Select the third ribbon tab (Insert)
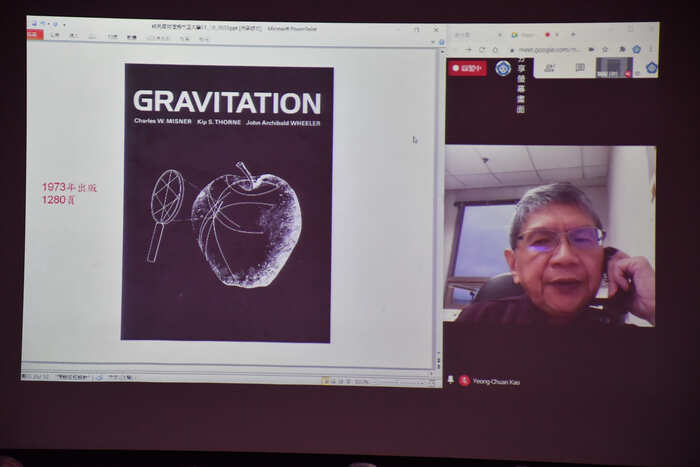Screen dimensions: 700x467 [x=74, y=36]
